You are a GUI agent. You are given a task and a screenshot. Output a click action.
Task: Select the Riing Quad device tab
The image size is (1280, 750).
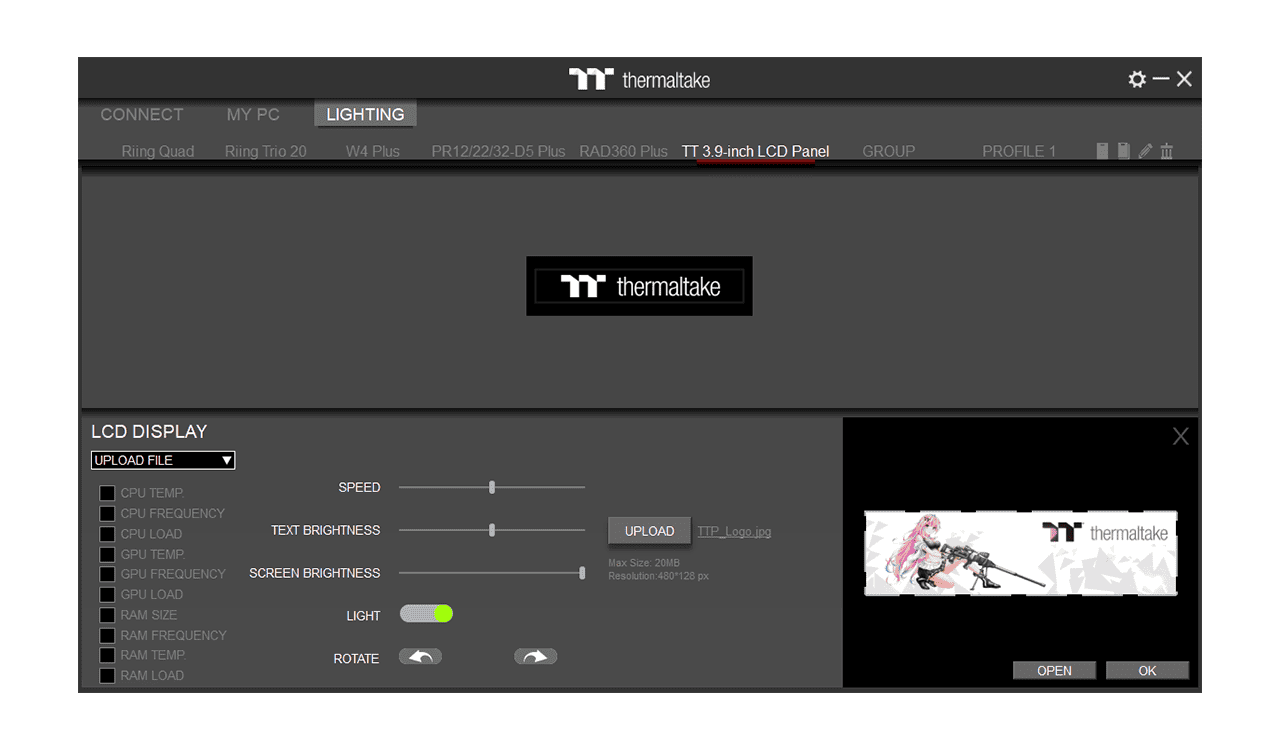pos(158,151)
